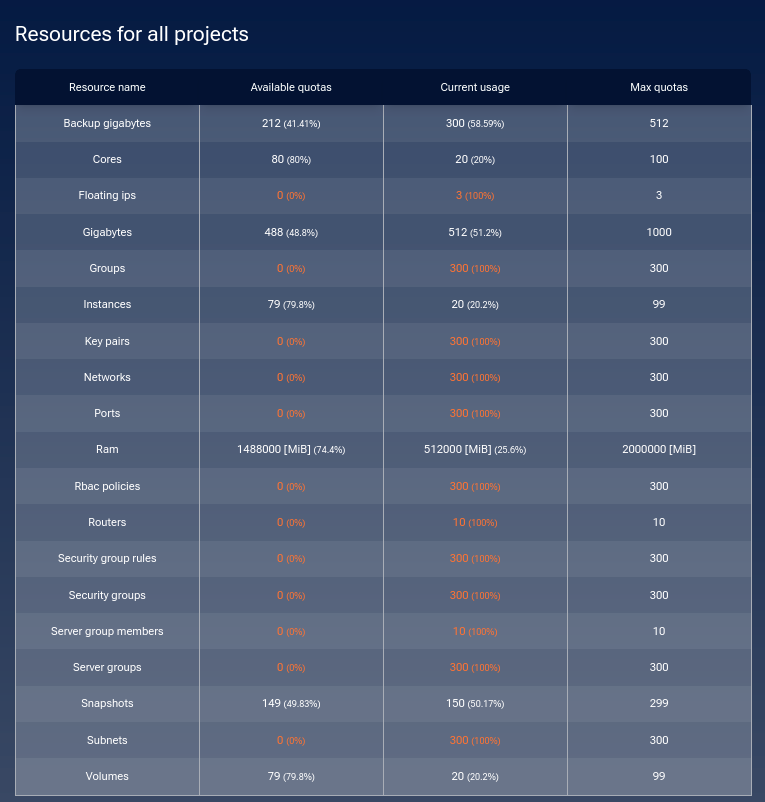Select the Backup gigabytes row name
The width and height of the screenshot is (765, 802).
point(107,123)
